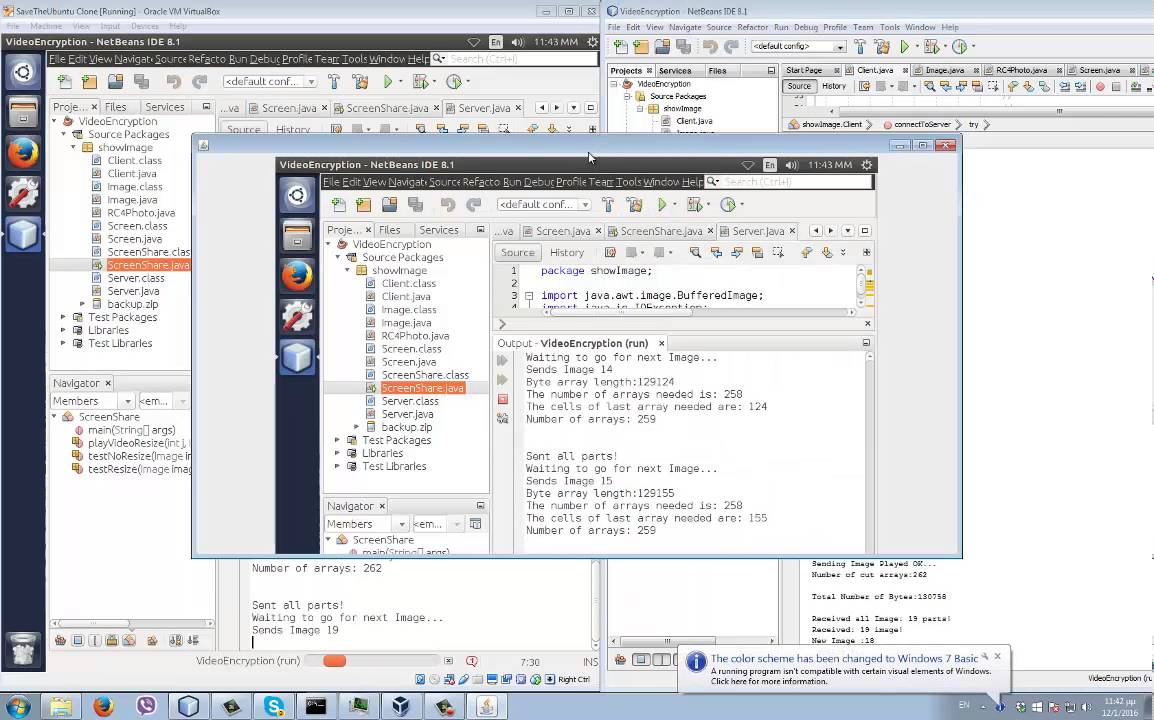Switch to Server.java tab in Ubuntu VM NetBeans
The image size is (1154, 720).
point(484,108)
